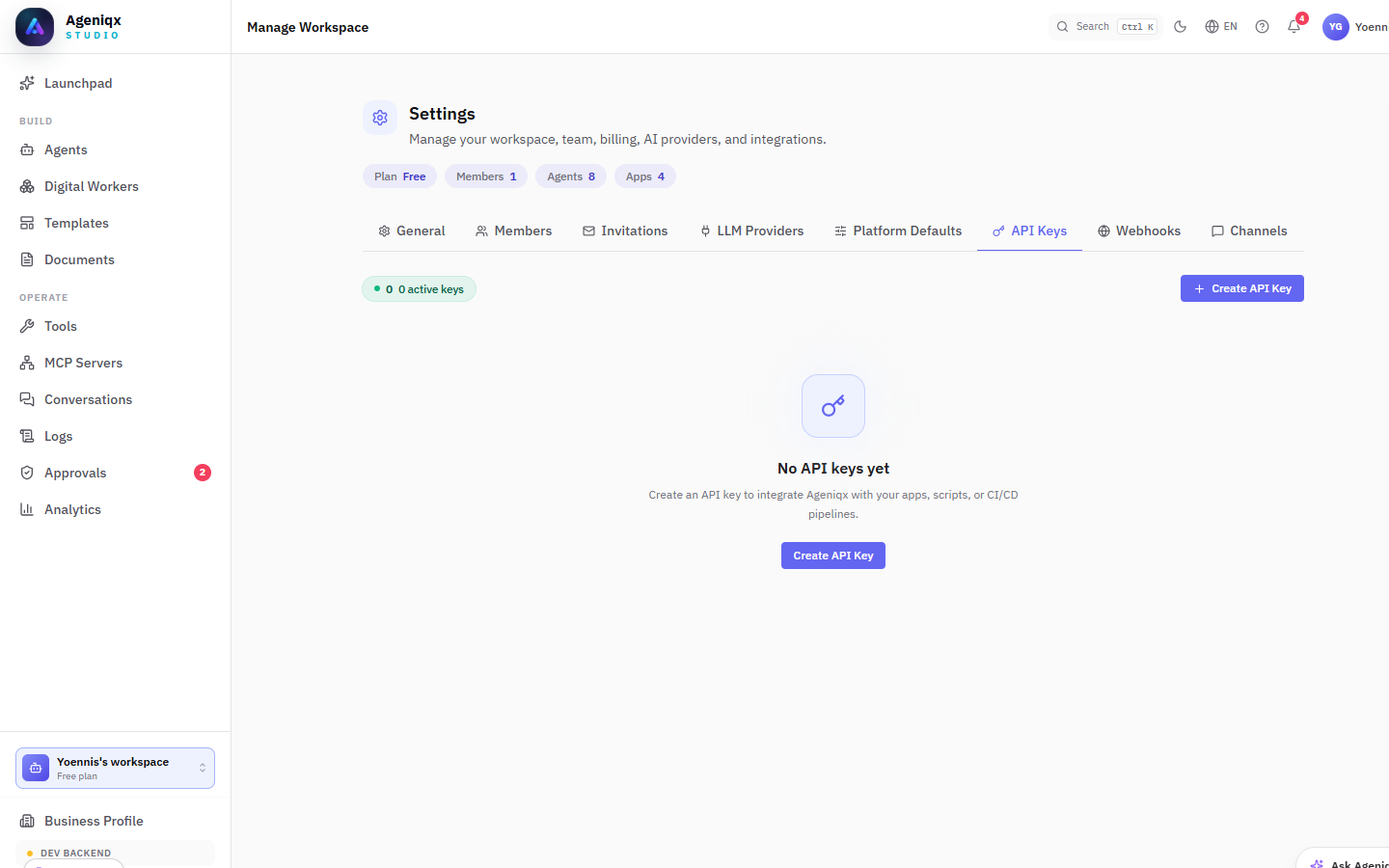1389x868 pixels.
Task: Click the No API keys yet heading
Action: point(833,469)
